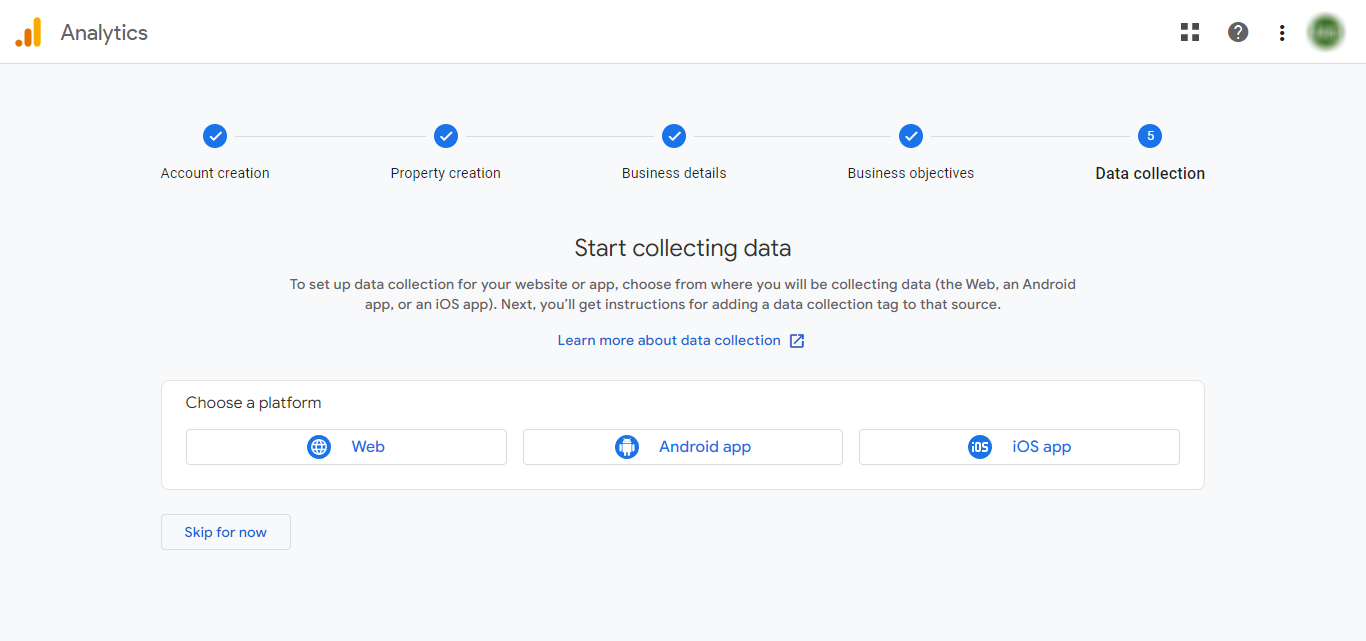Open the Google account profile avatar
The height and width of the screenshot is (641, 1366).
coord(1325,31)
